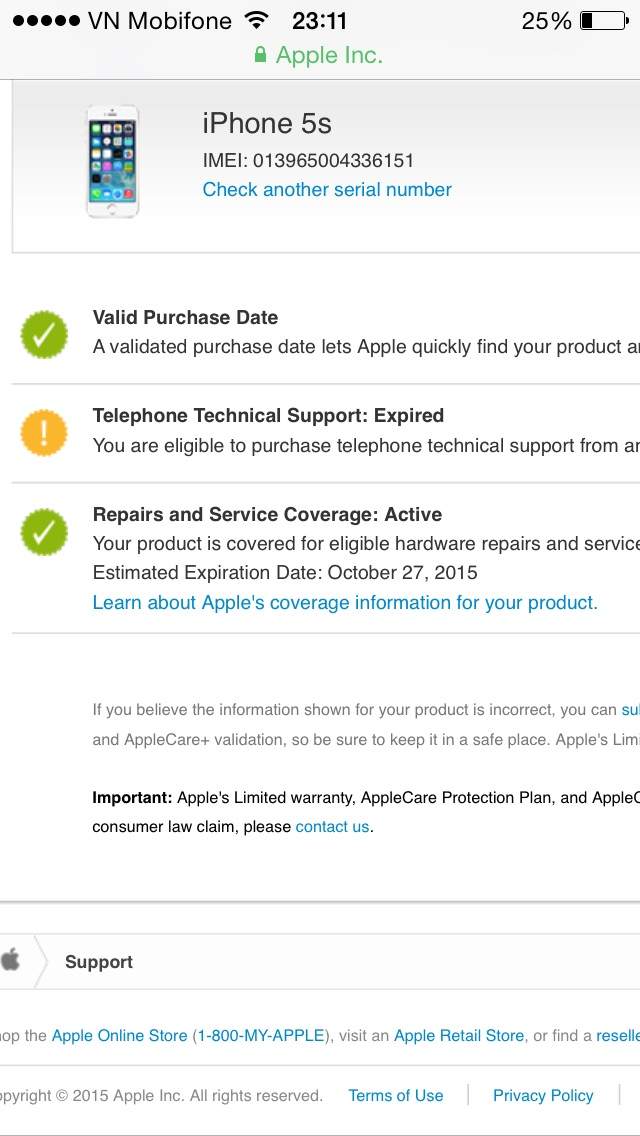This screenshot has width=640, height=1136.
Task: Open Check another serial number link
Action: click(327, 190)
